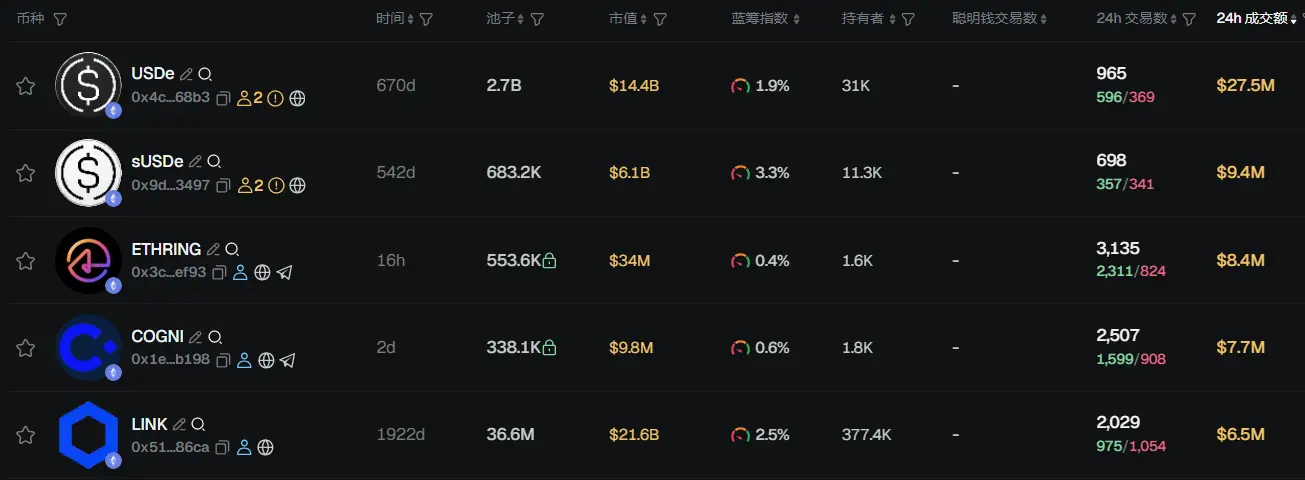Open the COGNI token name link
The width and height of the screenshot is (1305, 480).
[x=157, y=336]
